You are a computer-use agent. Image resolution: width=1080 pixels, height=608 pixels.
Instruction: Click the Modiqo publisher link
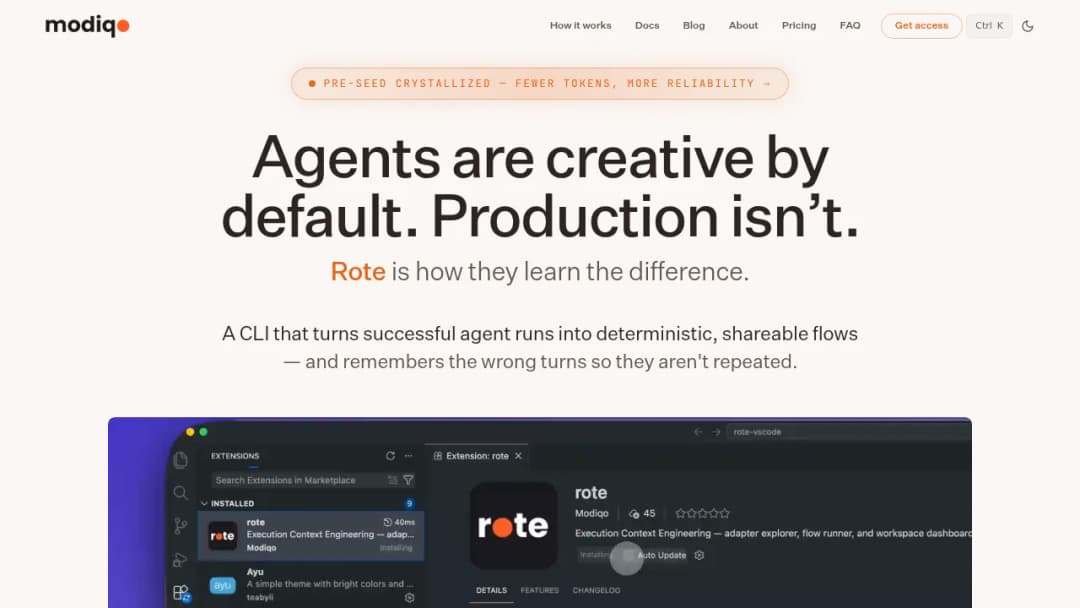click(592, 513)
